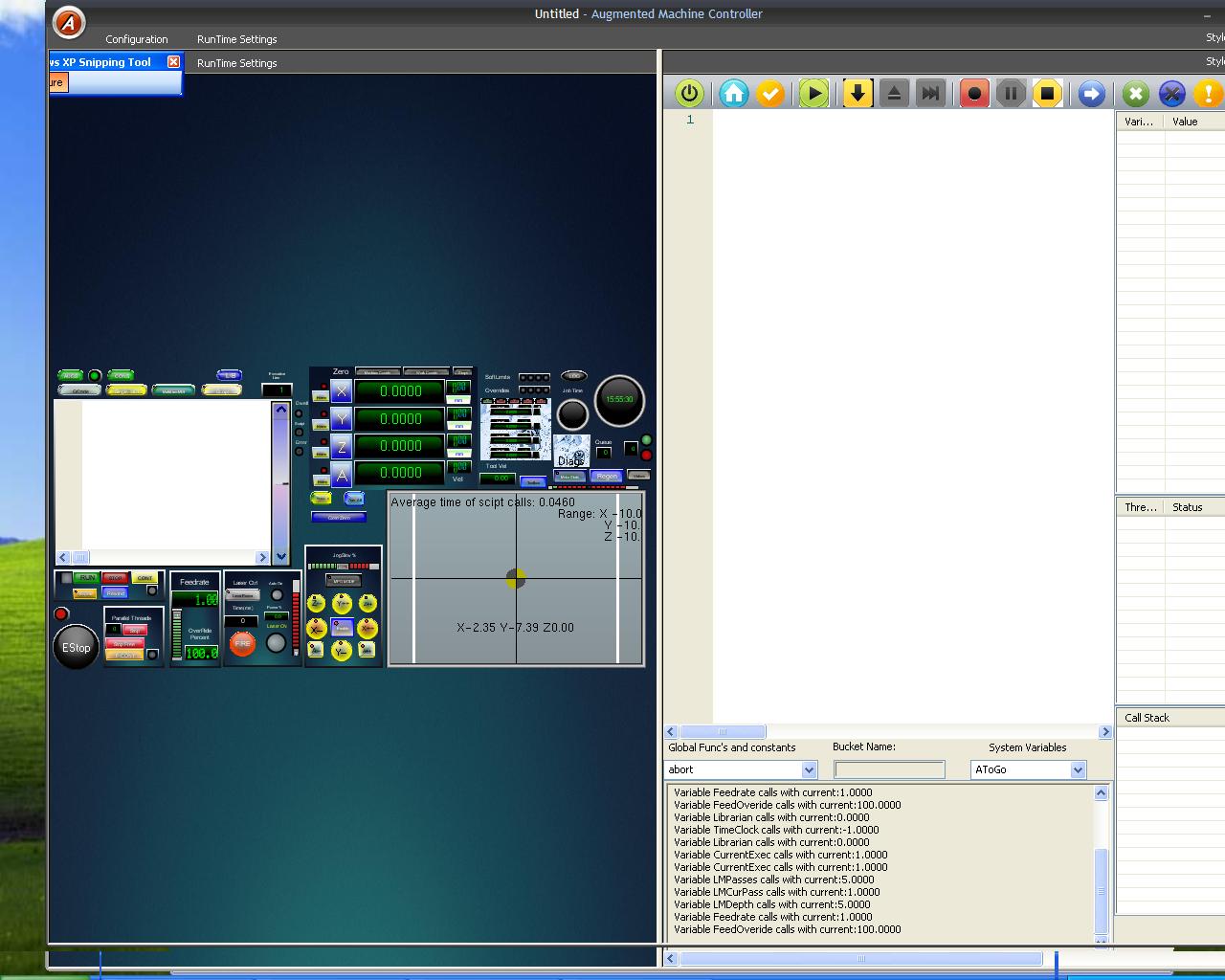Toggle the X axis zero button
This screenshot has width=1225, height=980.
[342, 391]
